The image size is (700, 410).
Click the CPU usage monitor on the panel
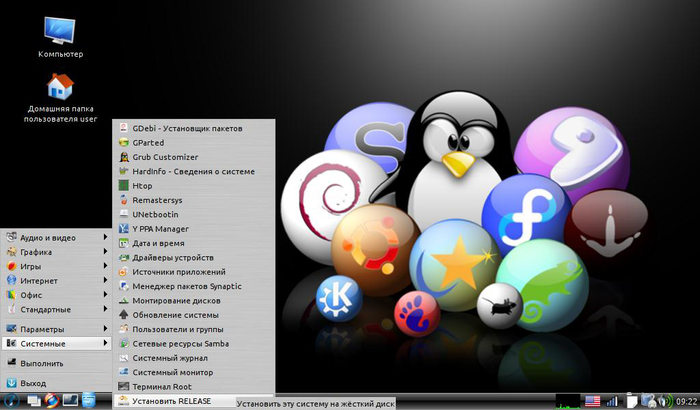568,401
